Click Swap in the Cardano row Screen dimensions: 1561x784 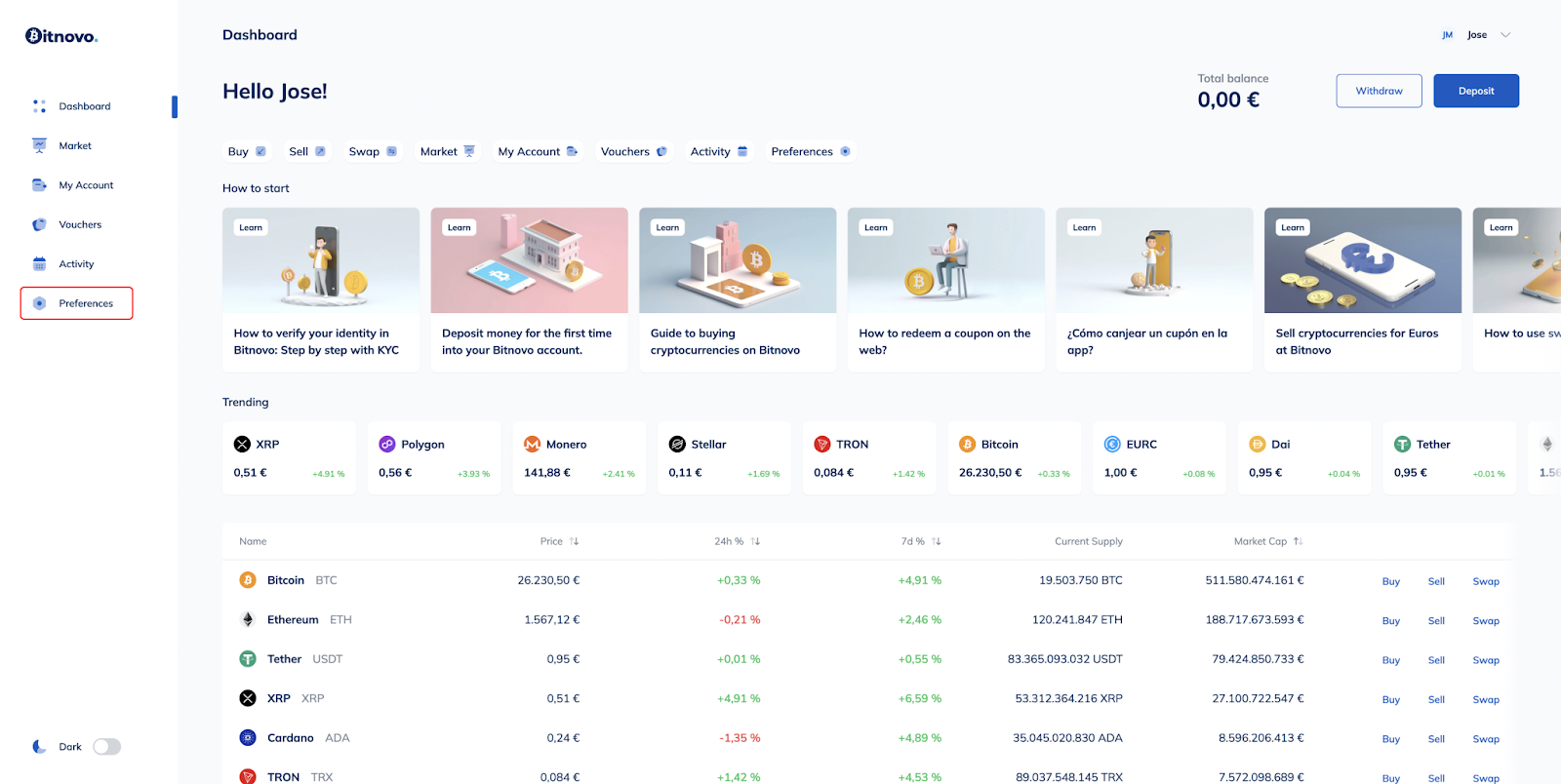pyautogui.click(x=1486, y=739)
